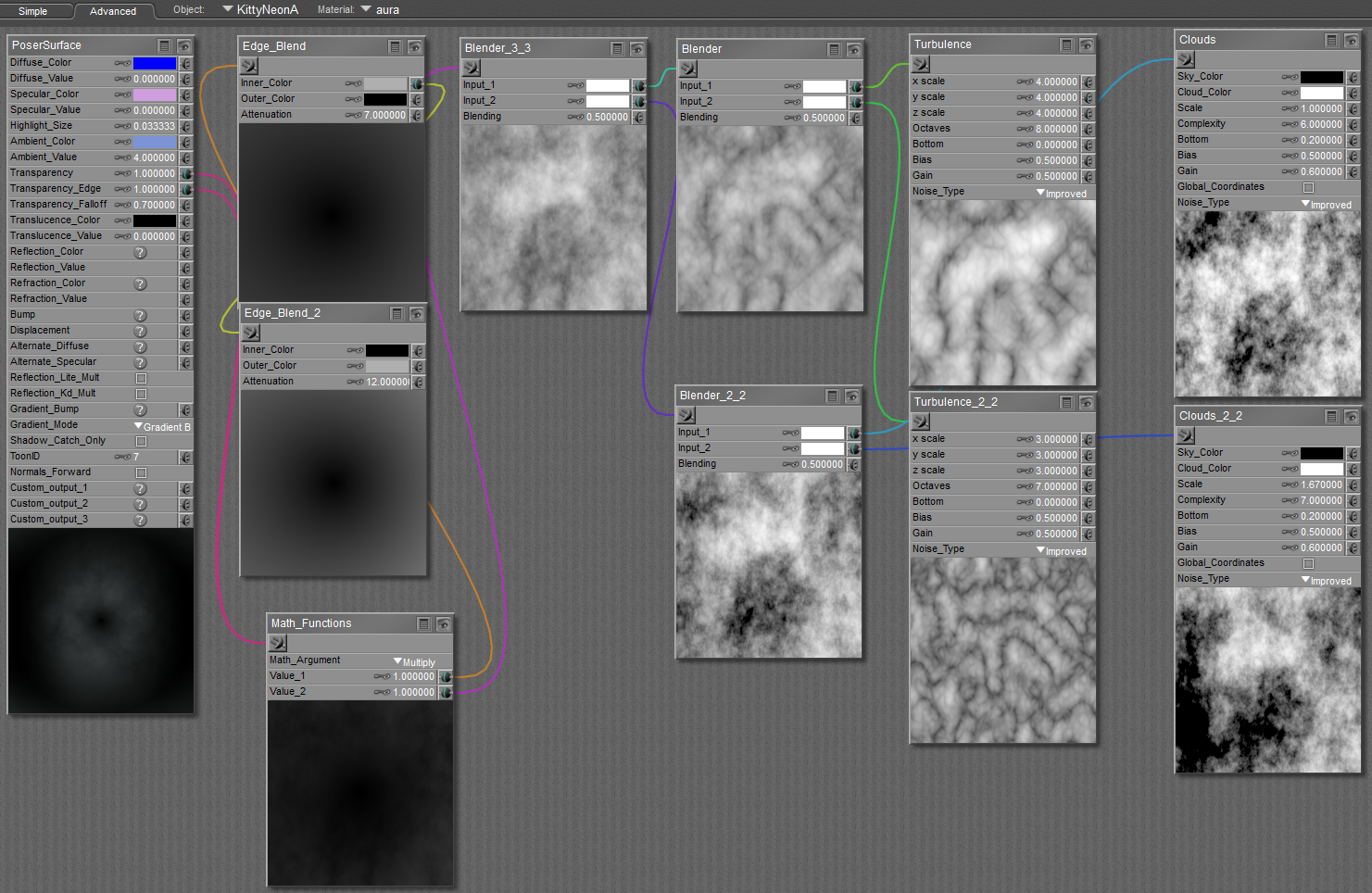Toggle the parameter list icon on Turbulence node
Image resolution: width=1372 pixels, height=893 pixels.
pos(1066,44)
